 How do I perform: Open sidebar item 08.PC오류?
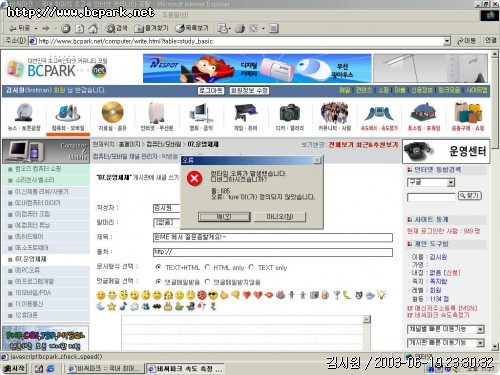click(x=27, y=270)
